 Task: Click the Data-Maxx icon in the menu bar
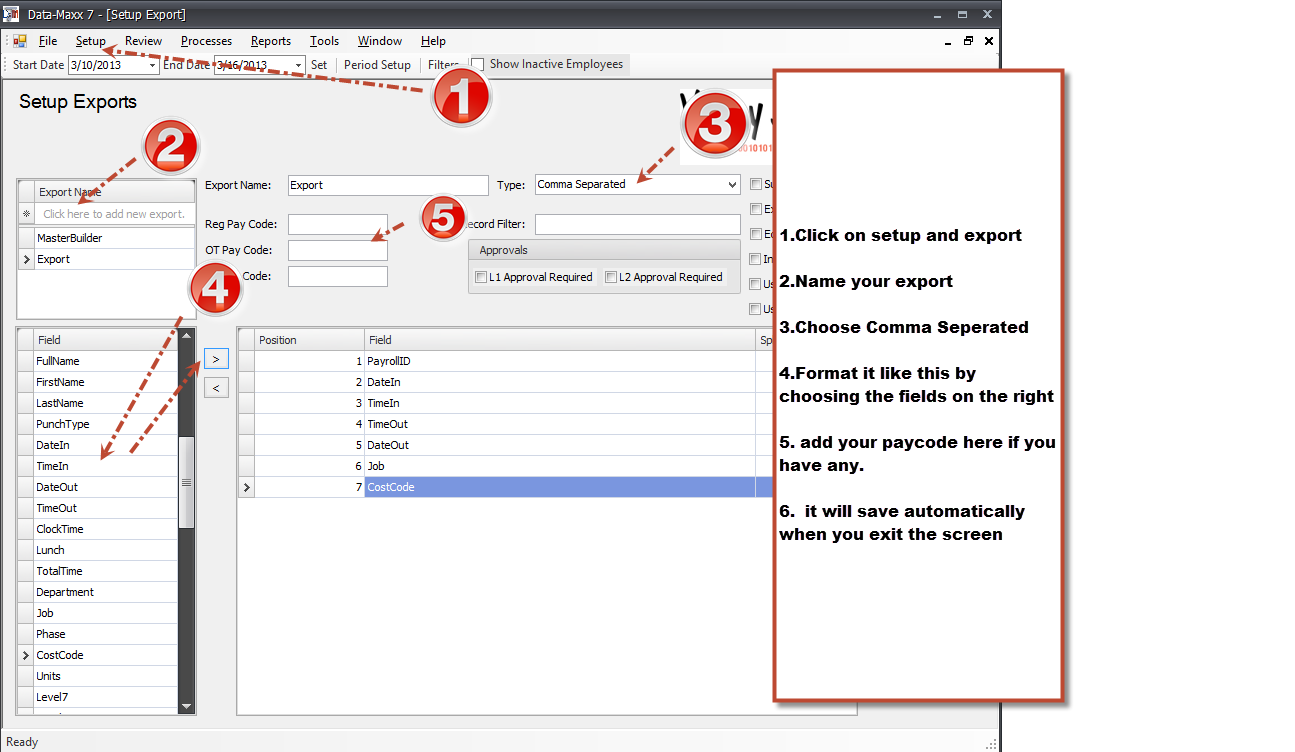20,41
